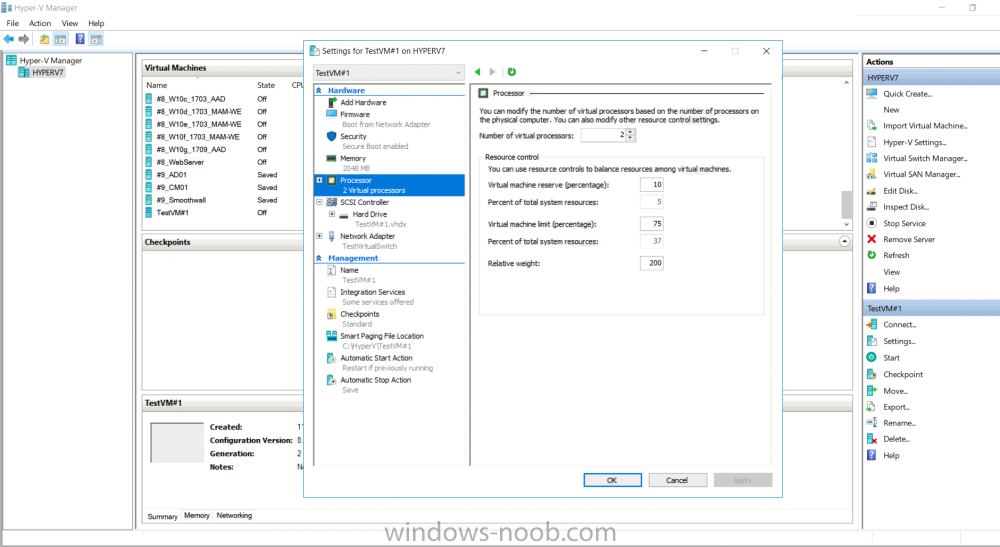The height and width of the screenshot is (547, 1000).
Task: Click Inspect Disk action
Action: (906, 207)
